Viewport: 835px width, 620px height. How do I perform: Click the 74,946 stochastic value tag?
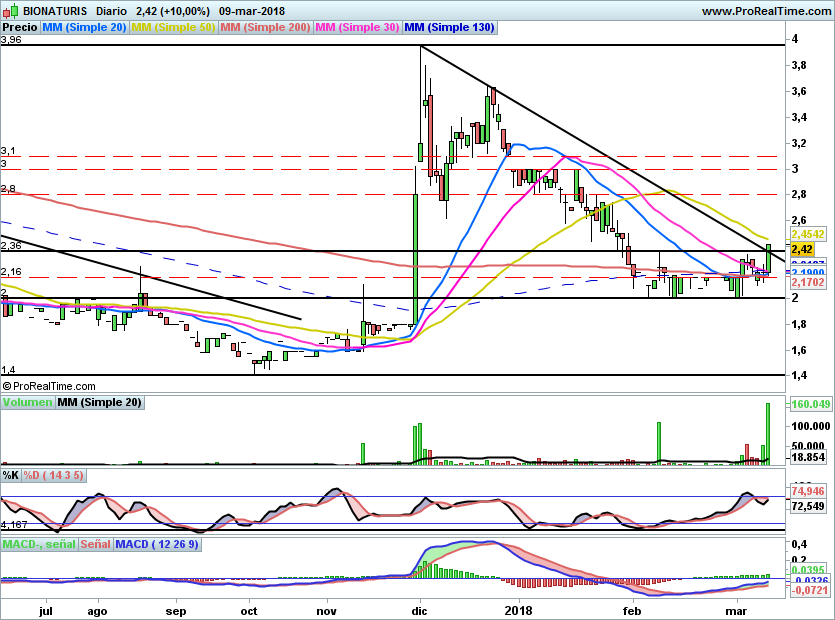(x=808, y=491)
